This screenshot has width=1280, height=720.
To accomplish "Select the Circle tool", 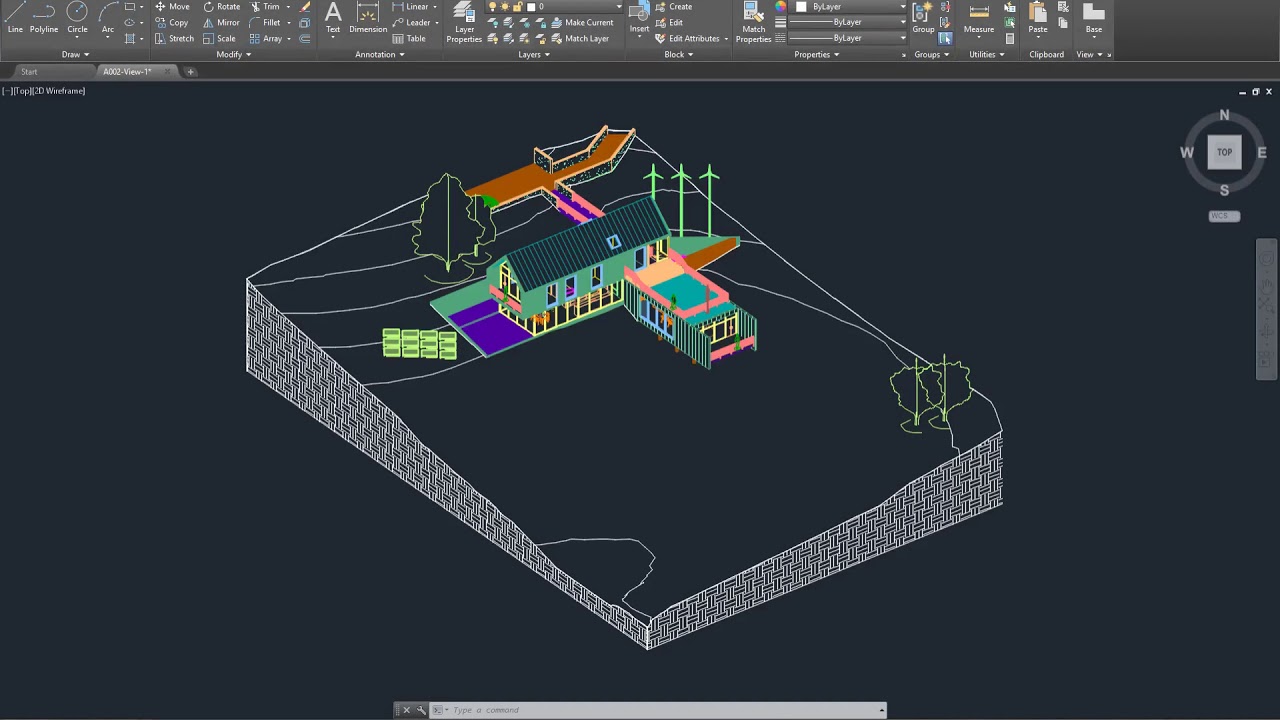I will click(77, 19).
